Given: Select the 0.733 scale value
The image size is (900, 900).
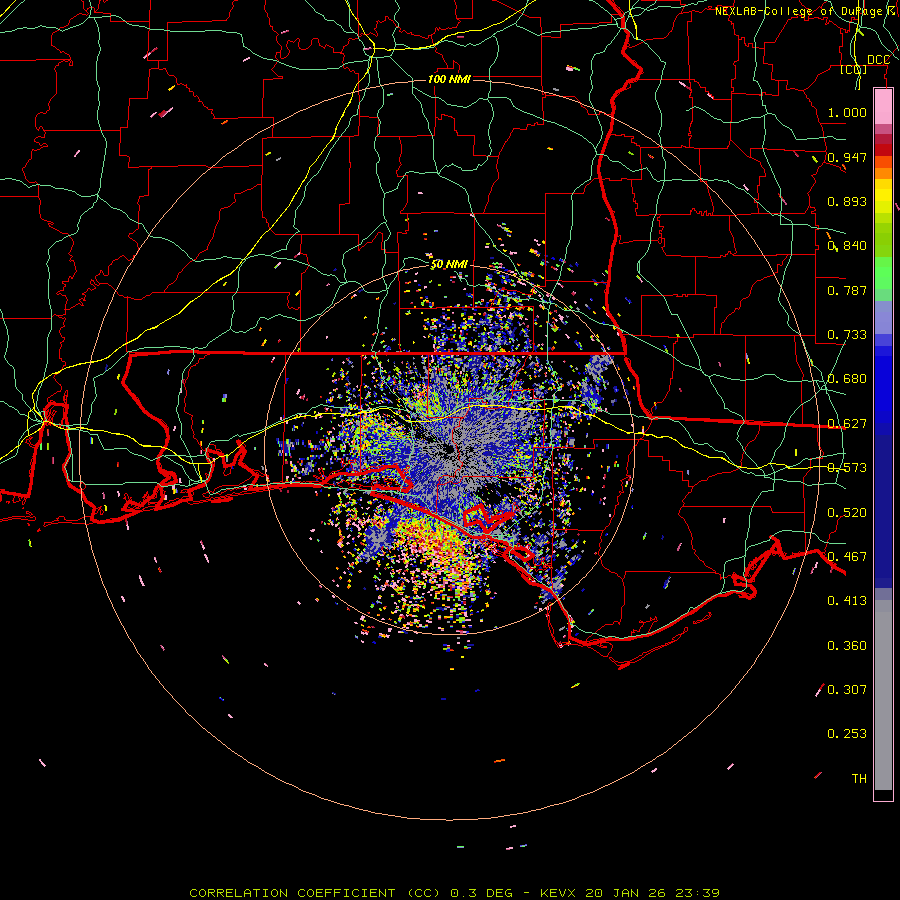Looking at the screenshot, I should pyautogui.click(x=847, y=335).
